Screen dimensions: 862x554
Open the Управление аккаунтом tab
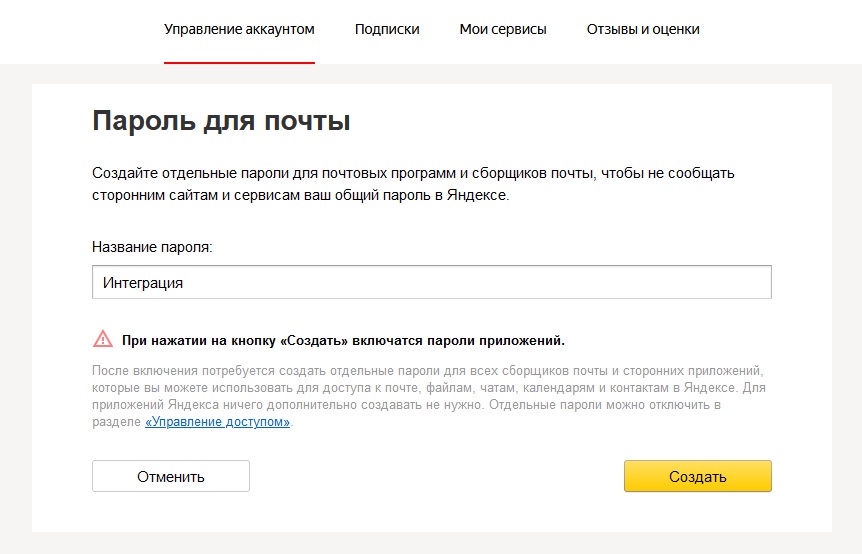click(x=239, y=29)
